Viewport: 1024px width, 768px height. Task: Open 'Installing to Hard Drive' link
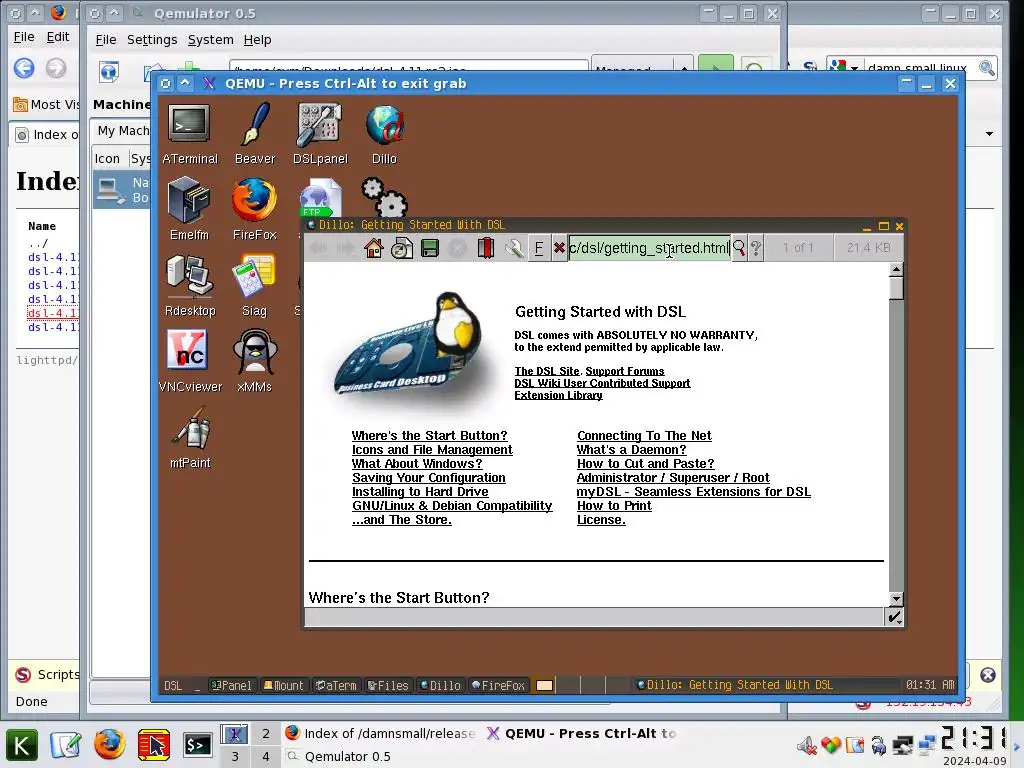[x=420, y=492]
